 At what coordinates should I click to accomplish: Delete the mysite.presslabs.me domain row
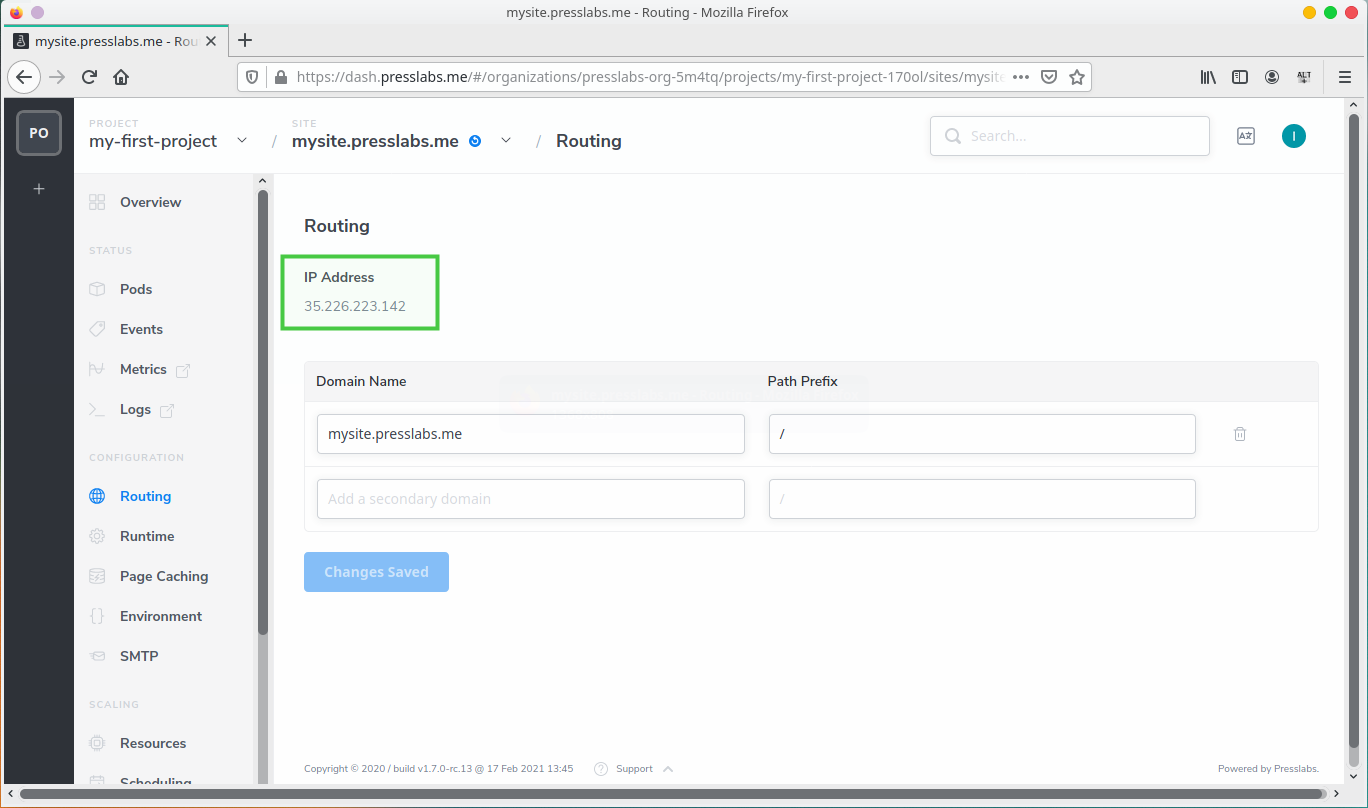1240,434
